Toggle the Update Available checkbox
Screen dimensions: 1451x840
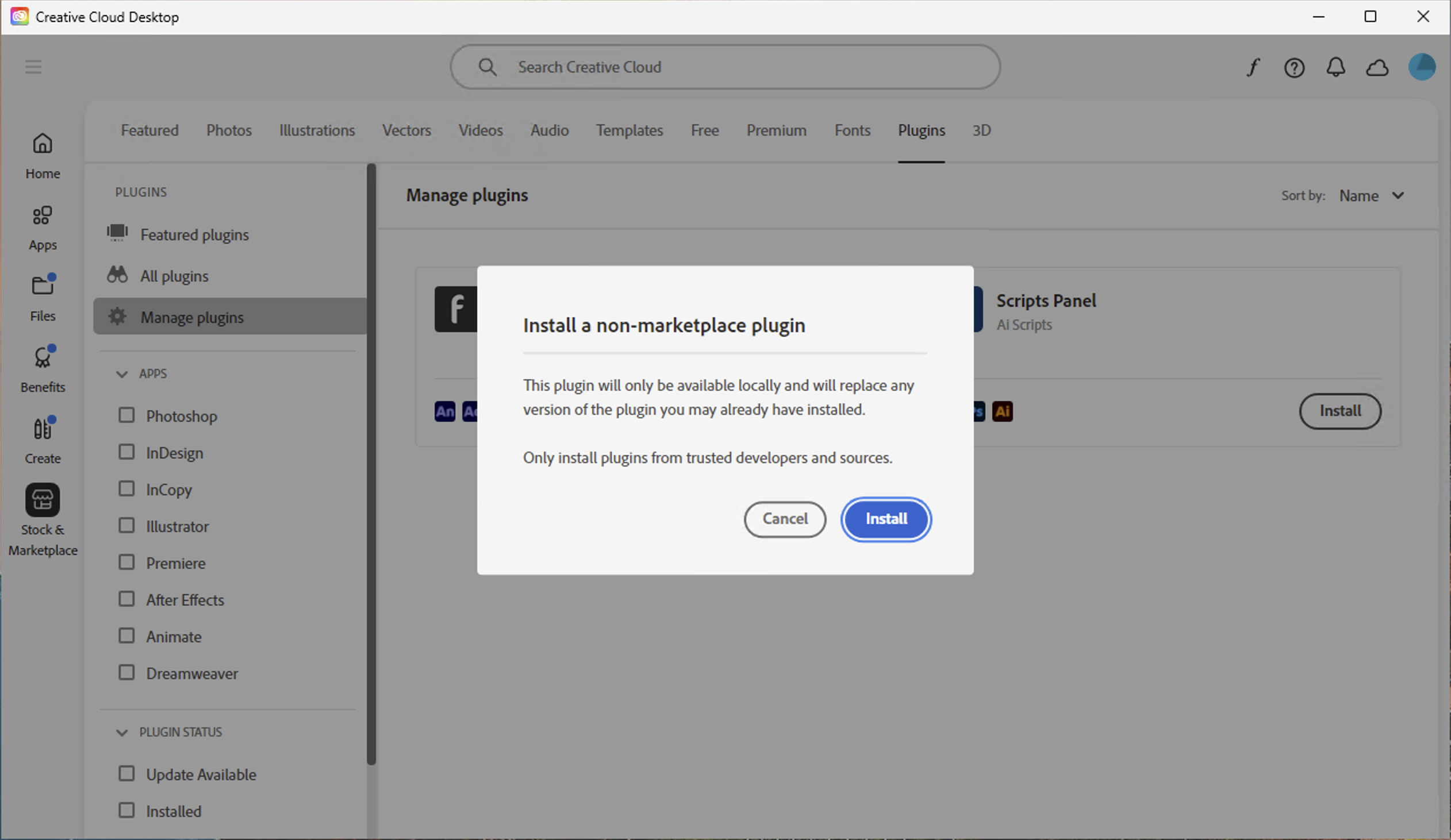(126, 773)
